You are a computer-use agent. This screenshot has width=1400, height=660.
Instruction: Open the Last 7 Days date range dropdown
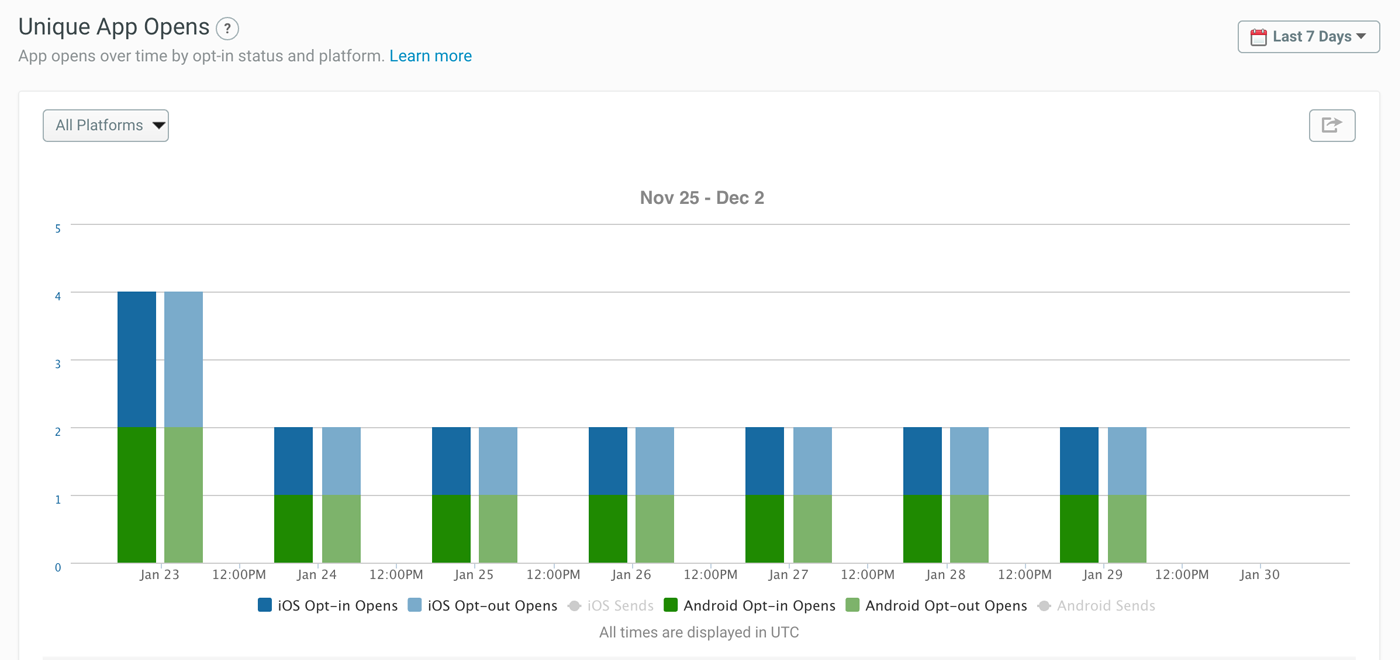(1308, 36)
